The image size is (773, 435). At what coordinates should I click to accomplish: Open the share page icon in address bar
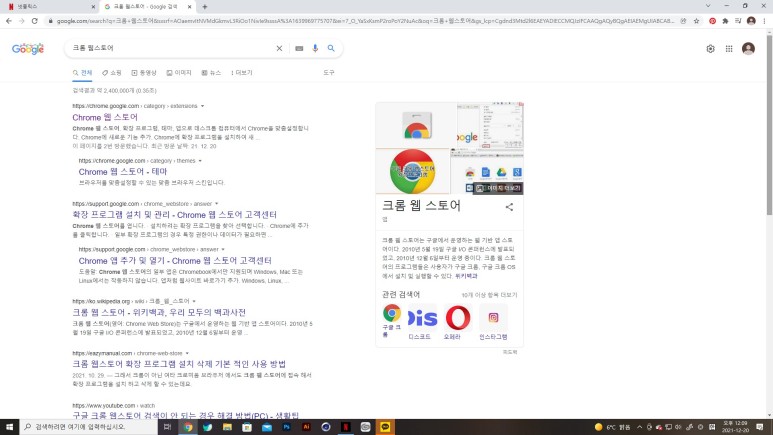683,21
